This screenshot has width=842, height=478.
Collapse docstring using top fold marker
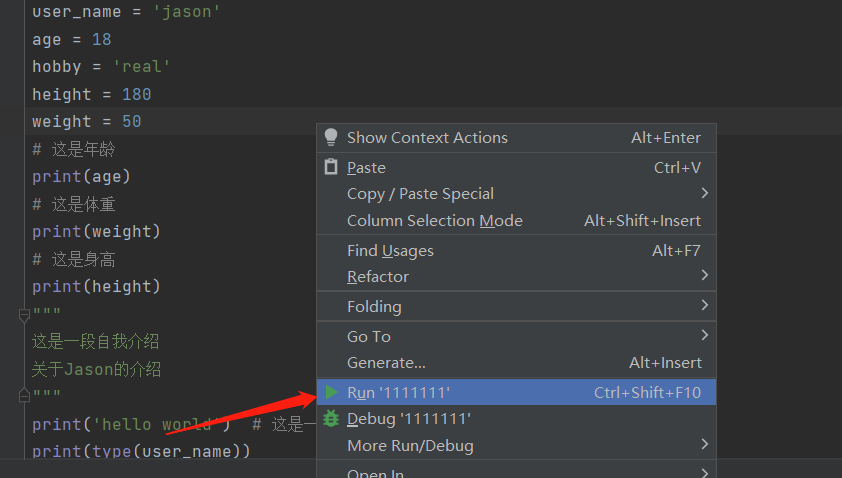(x=25, y=315)
